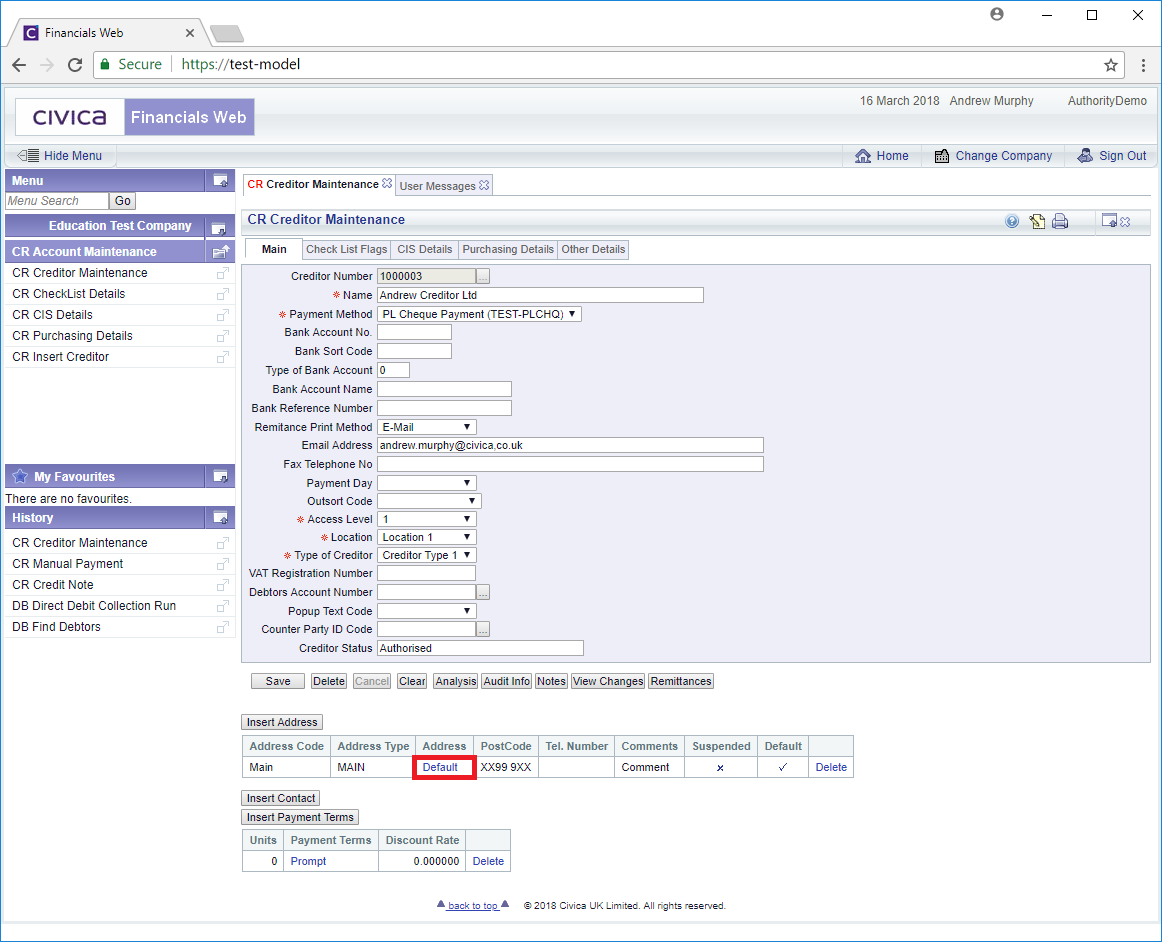The image size is (1162, 942).
Task: Close the CR Creditor Maintenance tab
Action: click(387, 183)
